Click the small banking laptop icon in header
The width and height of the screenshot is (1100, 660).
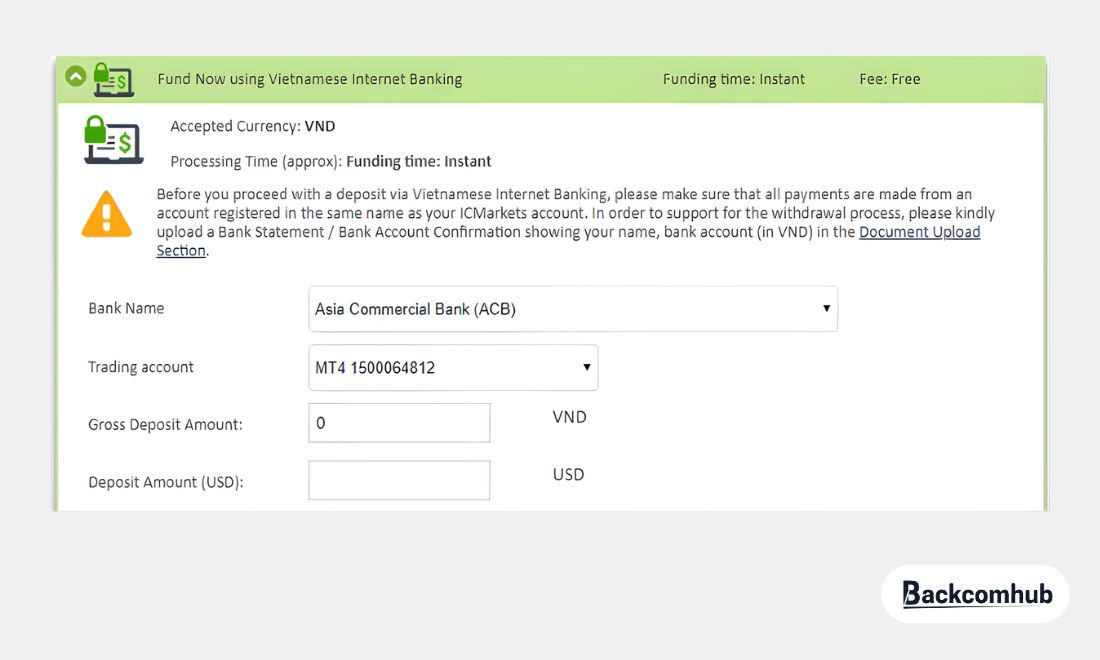pos(114,79)
